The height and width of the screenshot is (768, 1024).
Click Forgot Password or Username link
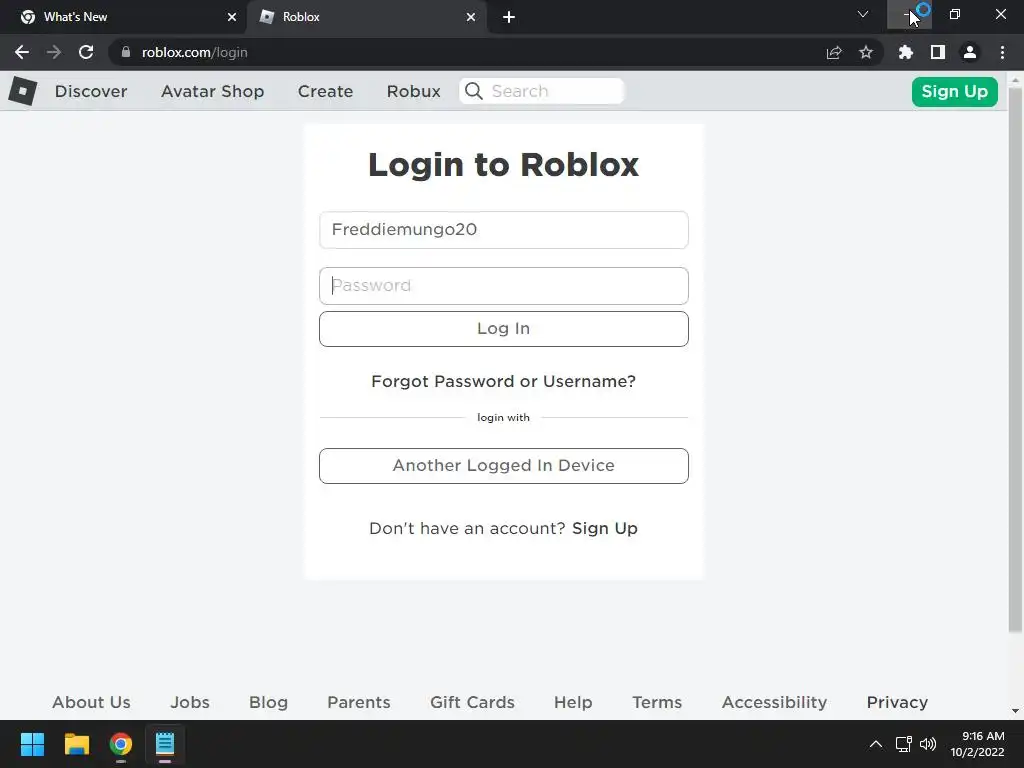pos(504,381)
